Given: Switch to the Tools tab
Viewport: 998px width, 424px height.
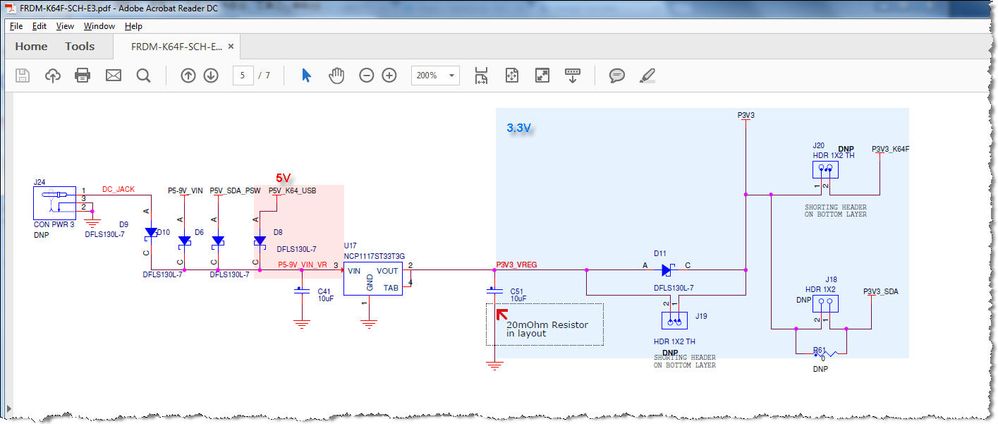Looking at the screenshot, I should (x=80, y=46).
